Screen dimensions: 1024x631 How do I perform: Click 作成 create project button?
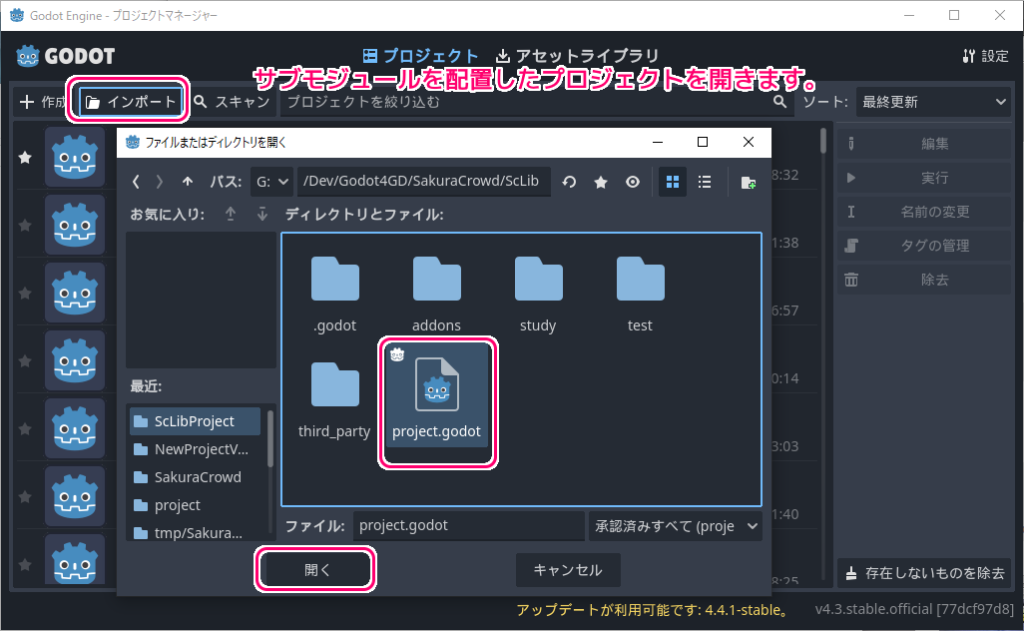[42, 102]
